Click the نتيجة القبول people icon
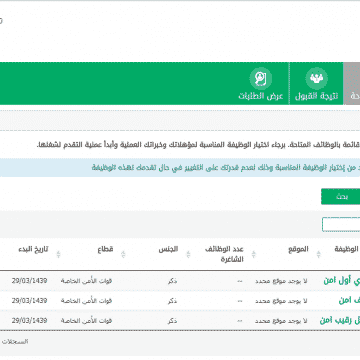 coord(316,79)
